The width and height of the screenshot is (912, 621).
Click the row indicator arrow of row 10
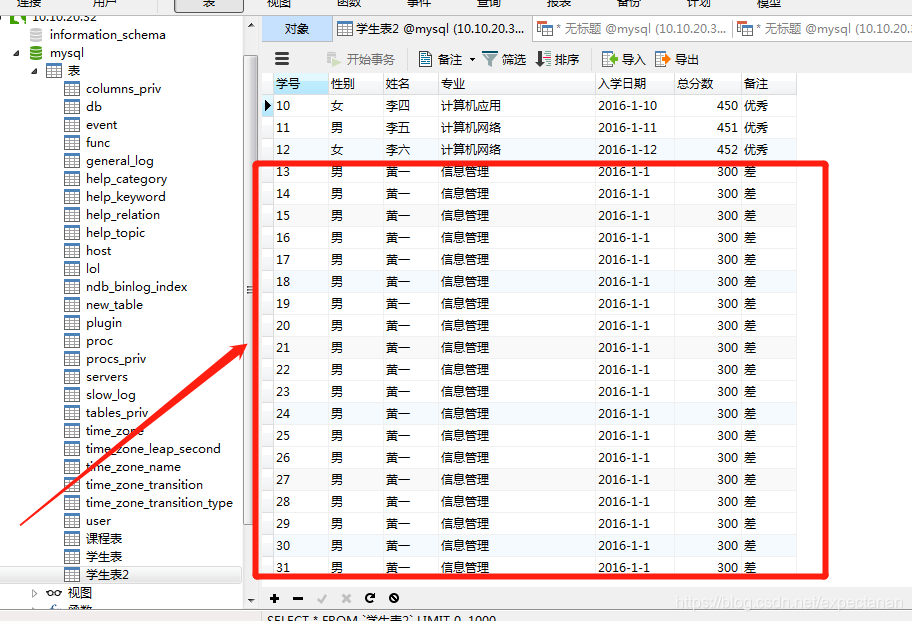[268, 106]
